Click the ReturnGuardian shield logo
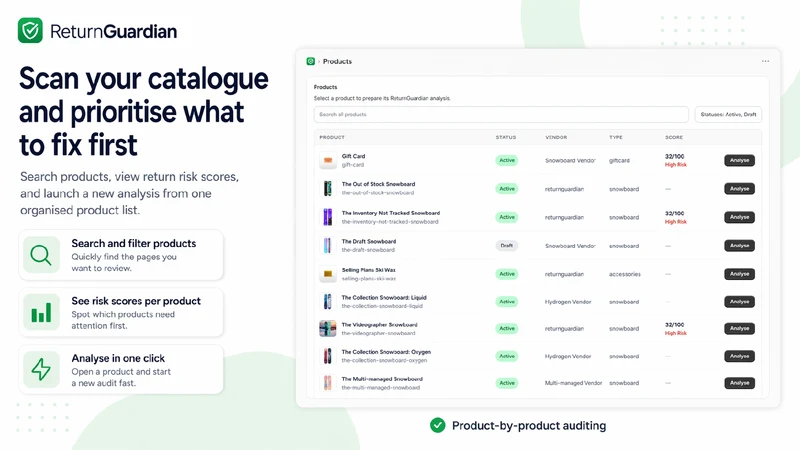The image size is (800, 450). (x=30, y=31)
